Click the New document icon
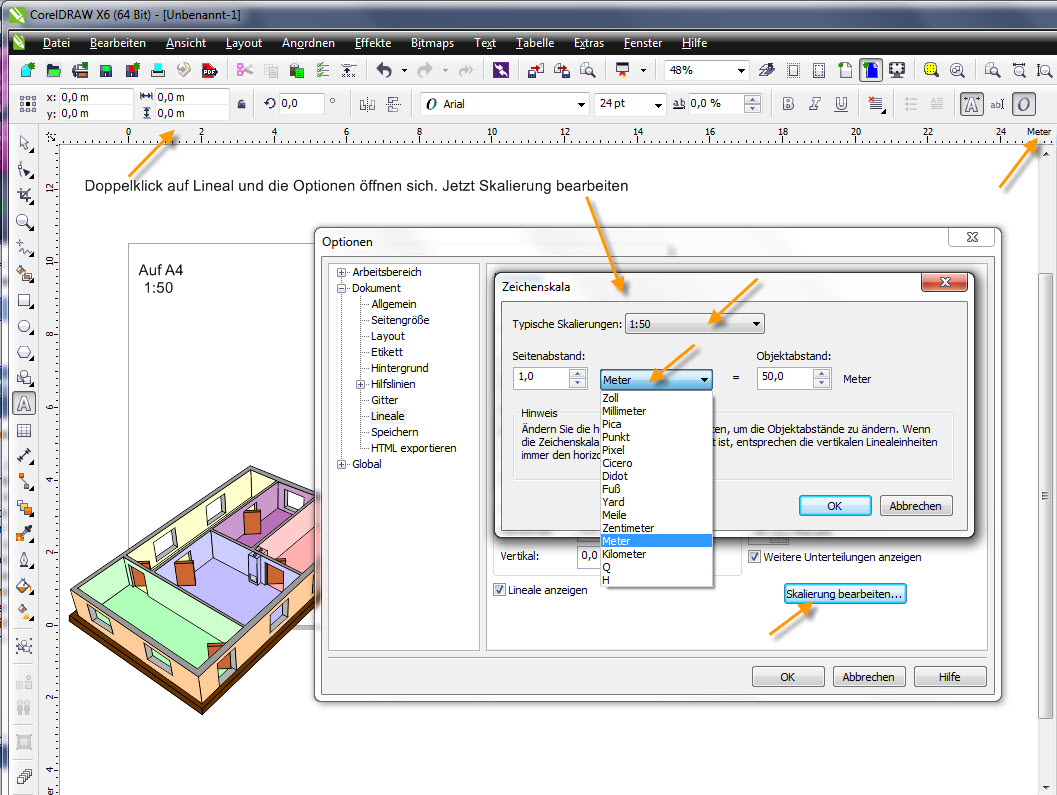The height and width of the screenshot is (795, 1057). (28, 70)
